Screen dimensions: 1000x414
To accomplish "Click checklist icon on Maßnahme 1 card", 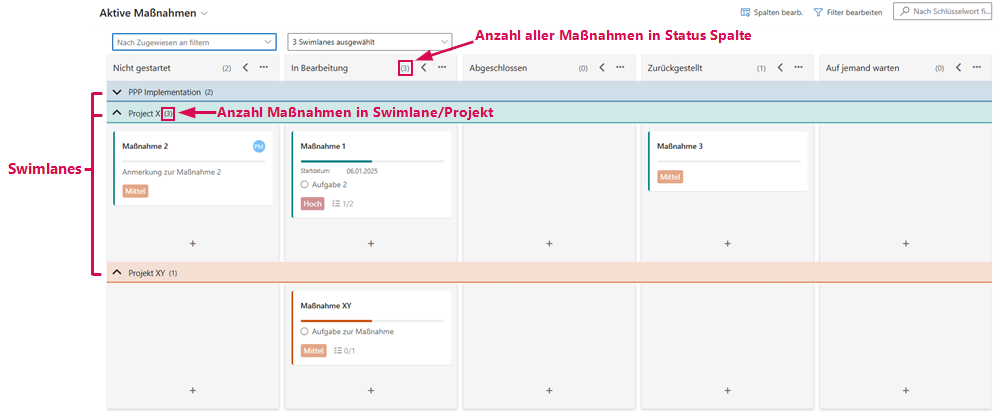I will [336, 203].
